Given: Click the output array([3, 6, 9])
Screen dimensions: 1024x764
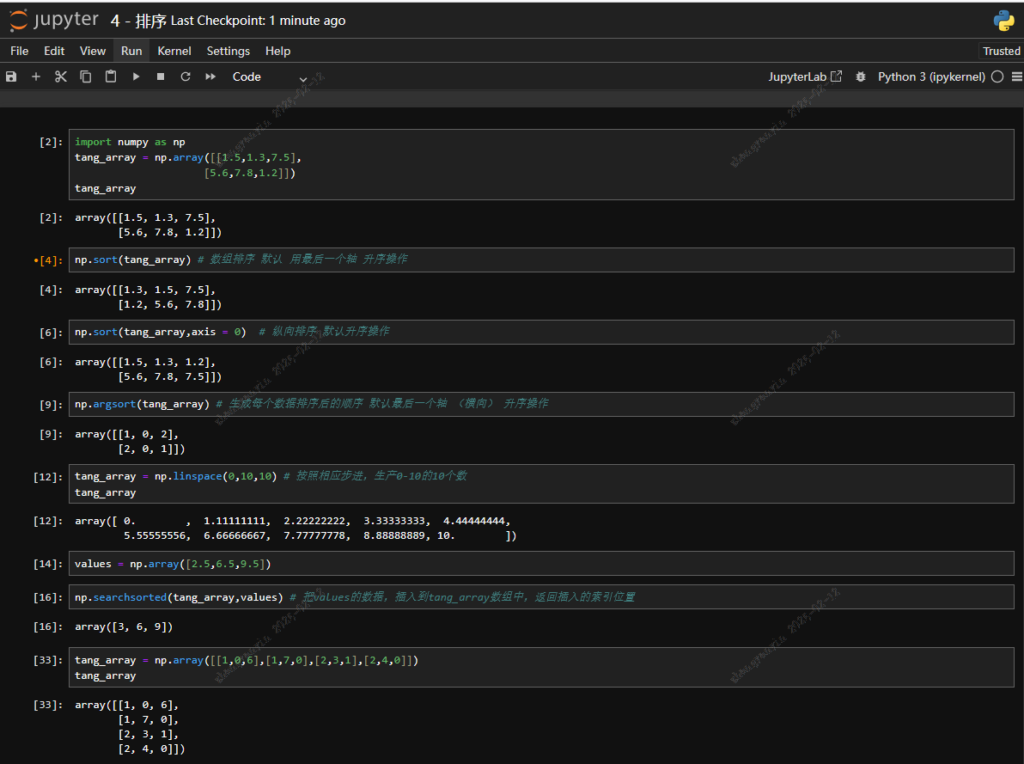Looking at the screenshot, I should coord(124,627).
